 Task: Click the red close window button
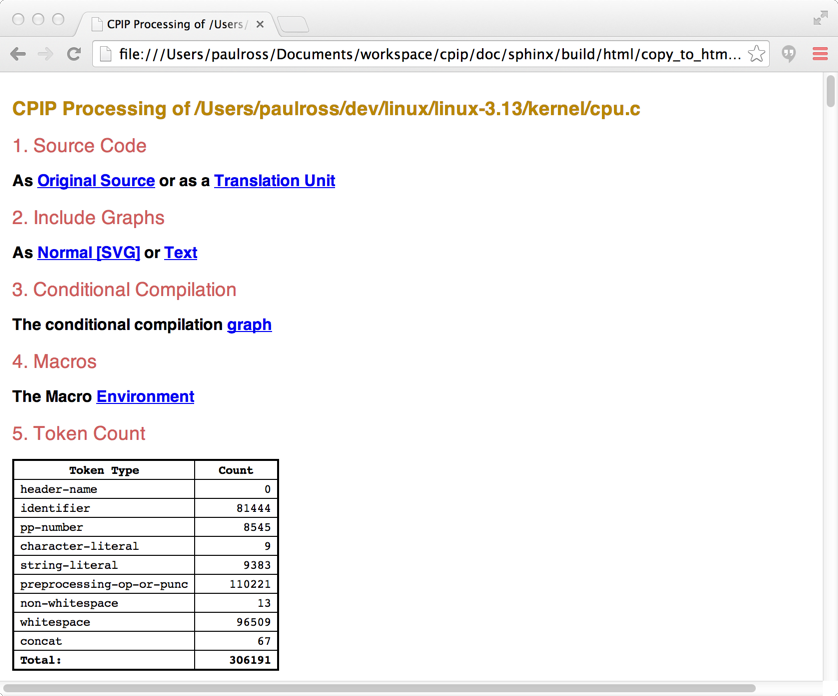click(18, 19)
